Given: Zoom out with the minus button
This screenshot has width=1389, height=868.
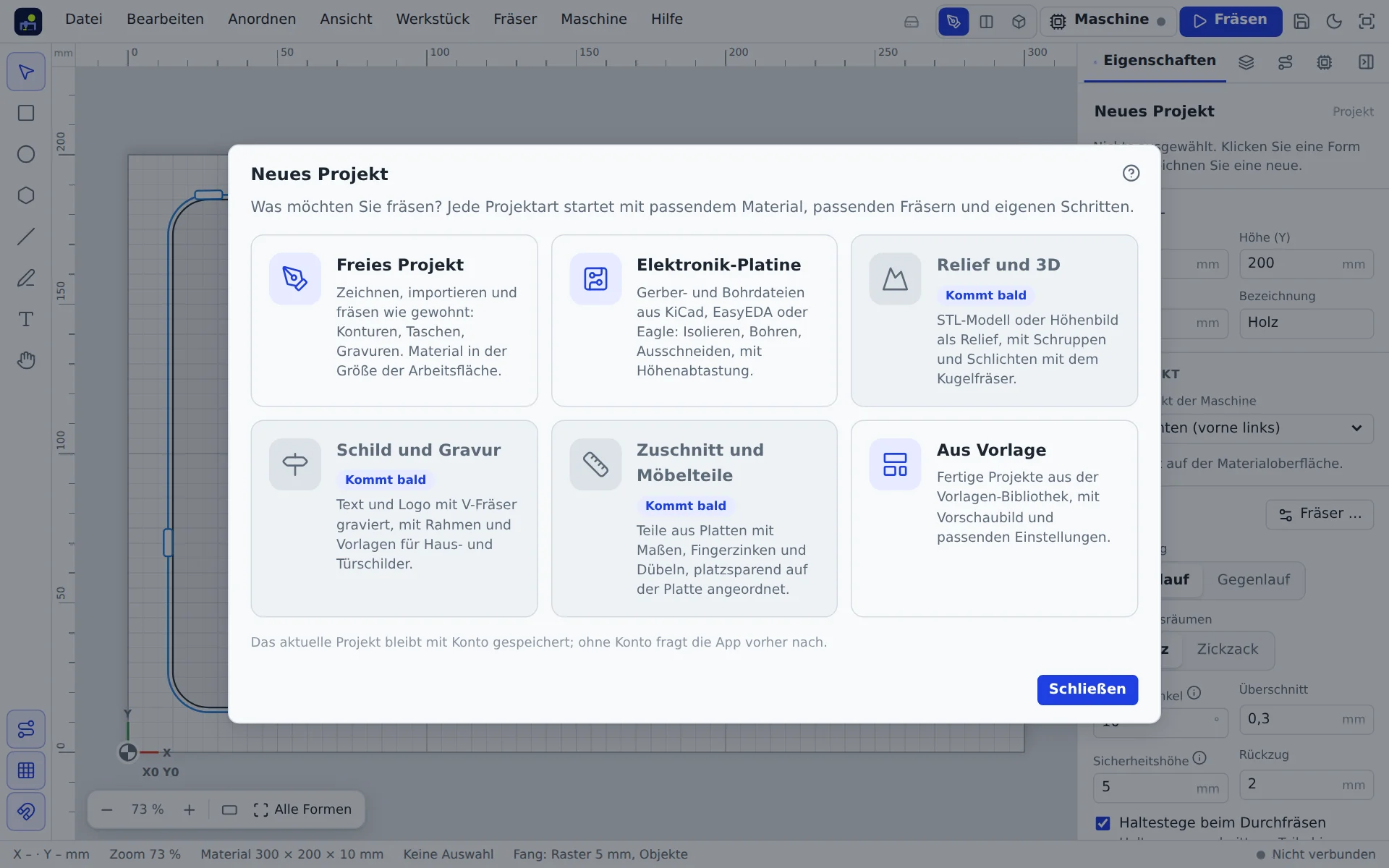Looking at the screenshot, I should coord(107,810).
